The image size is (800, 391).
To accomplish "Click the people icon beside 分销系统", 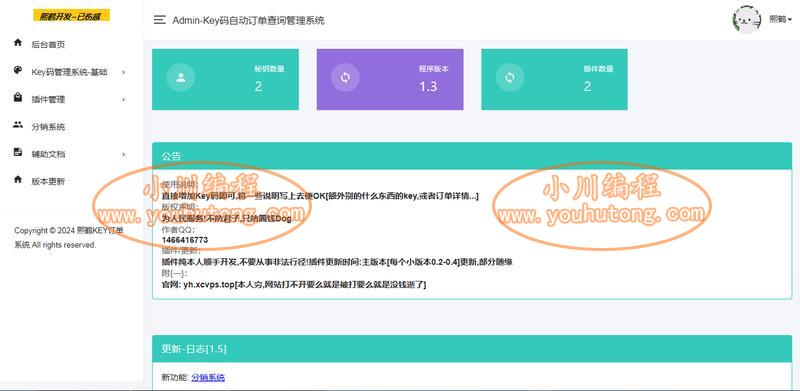I will (18, 125).
